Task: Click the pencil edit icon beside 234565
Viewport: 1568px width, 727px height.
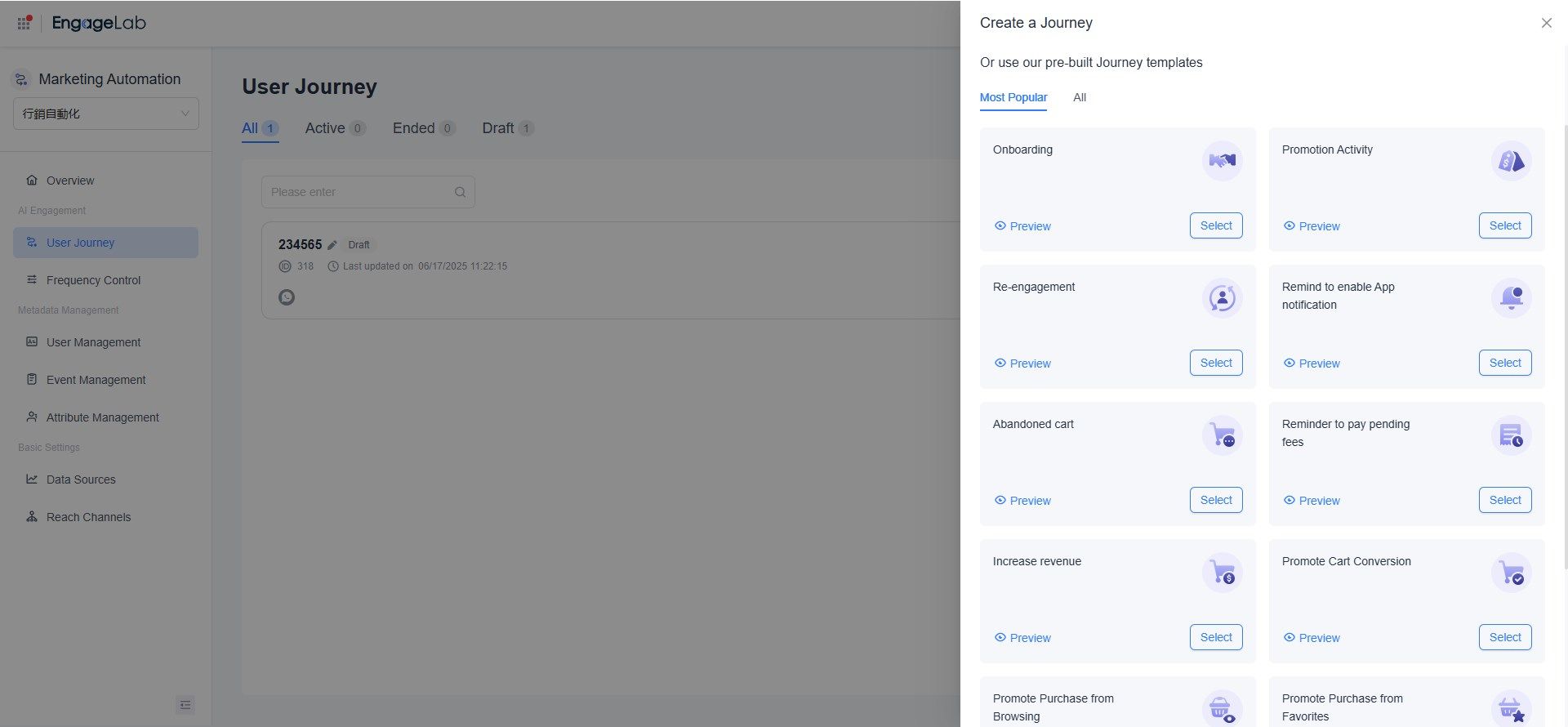Action: click(x=332, y=244)
